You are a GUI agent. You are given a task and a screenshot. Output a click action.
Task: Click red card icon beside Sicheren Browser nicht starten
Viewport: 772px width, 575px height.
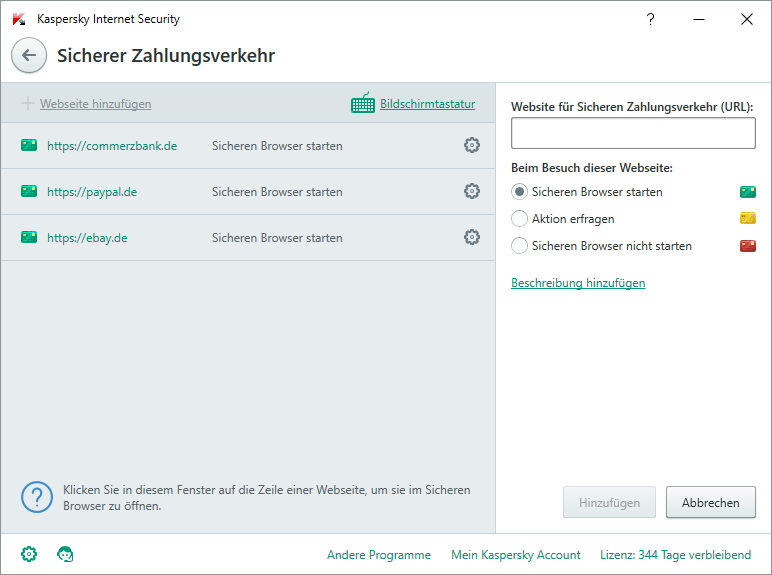[x=748, y=246]
